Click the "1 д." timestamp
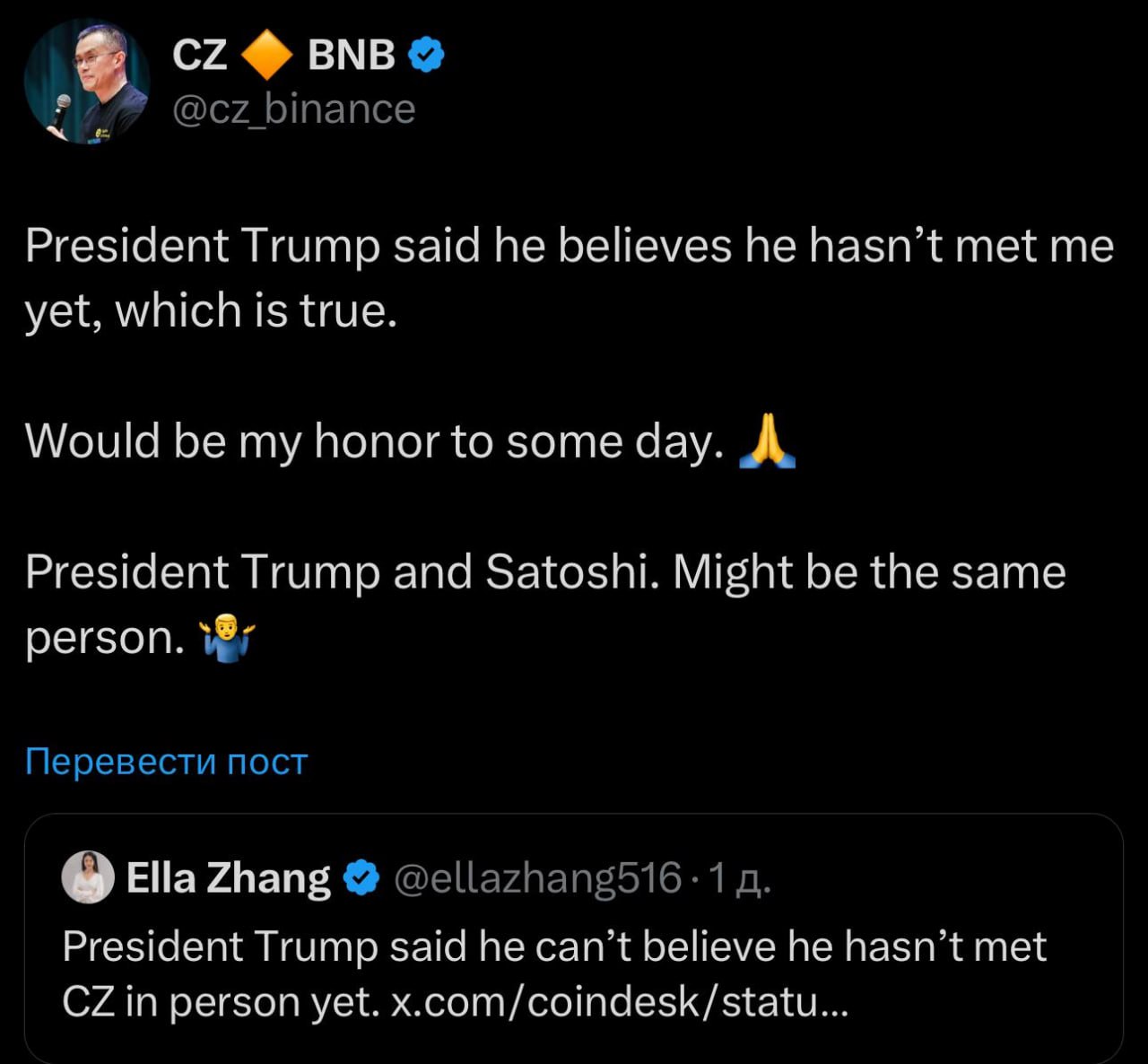 point(739,878)
